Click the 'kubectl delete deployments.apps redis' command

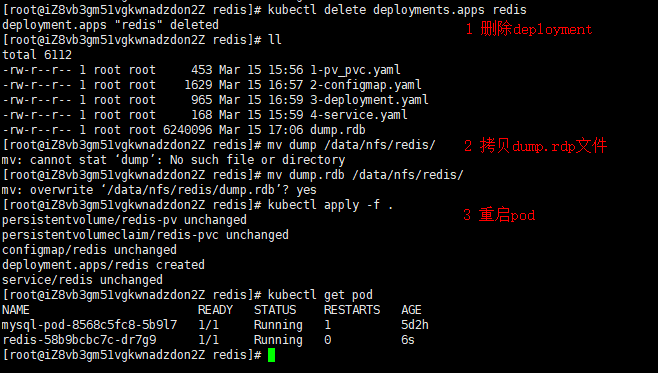pyautogui.click(x=397, y=10)
